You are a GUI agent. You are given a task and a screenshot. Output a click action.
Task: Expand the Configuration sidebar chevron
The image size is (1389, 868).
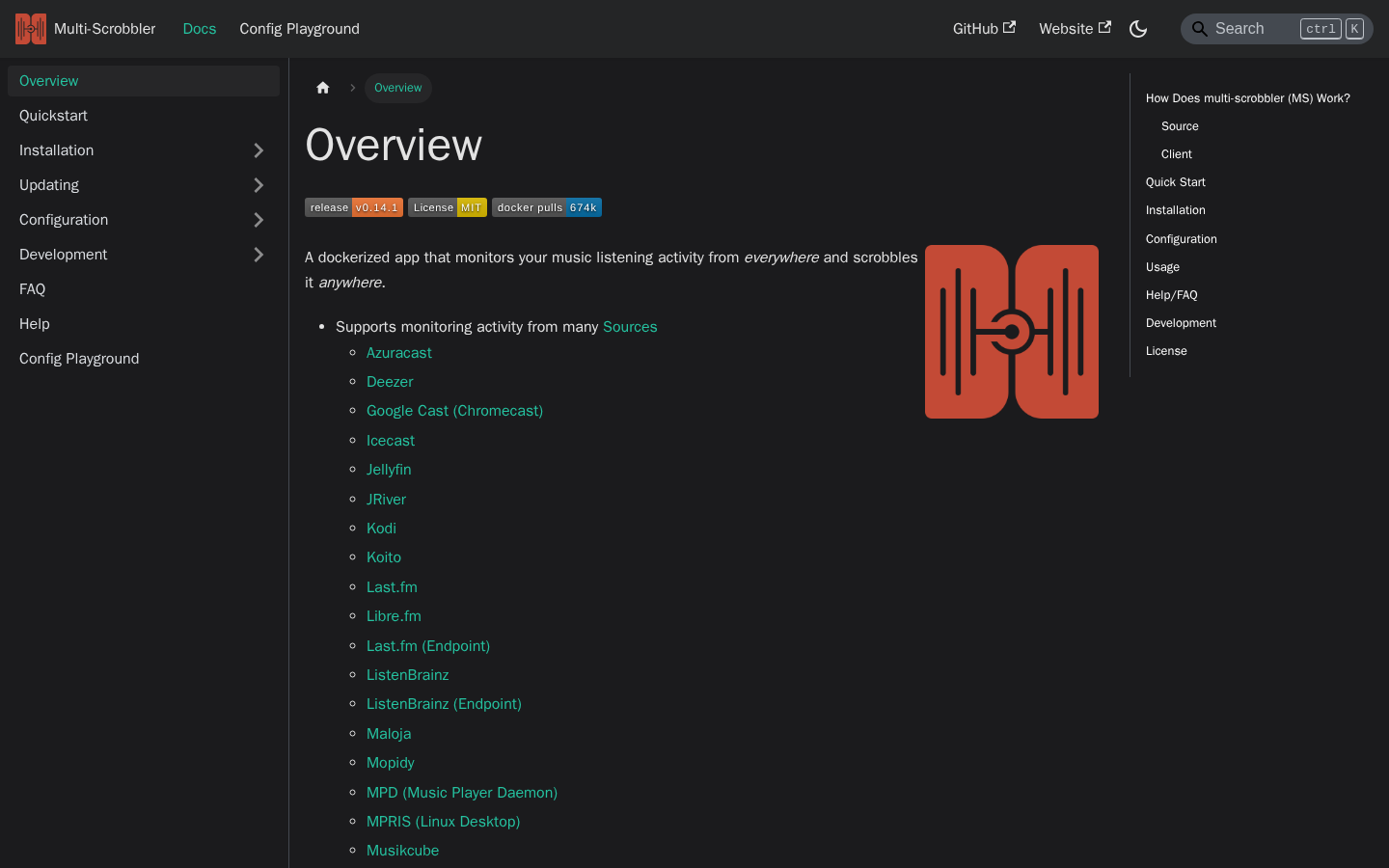pos(259,220)
